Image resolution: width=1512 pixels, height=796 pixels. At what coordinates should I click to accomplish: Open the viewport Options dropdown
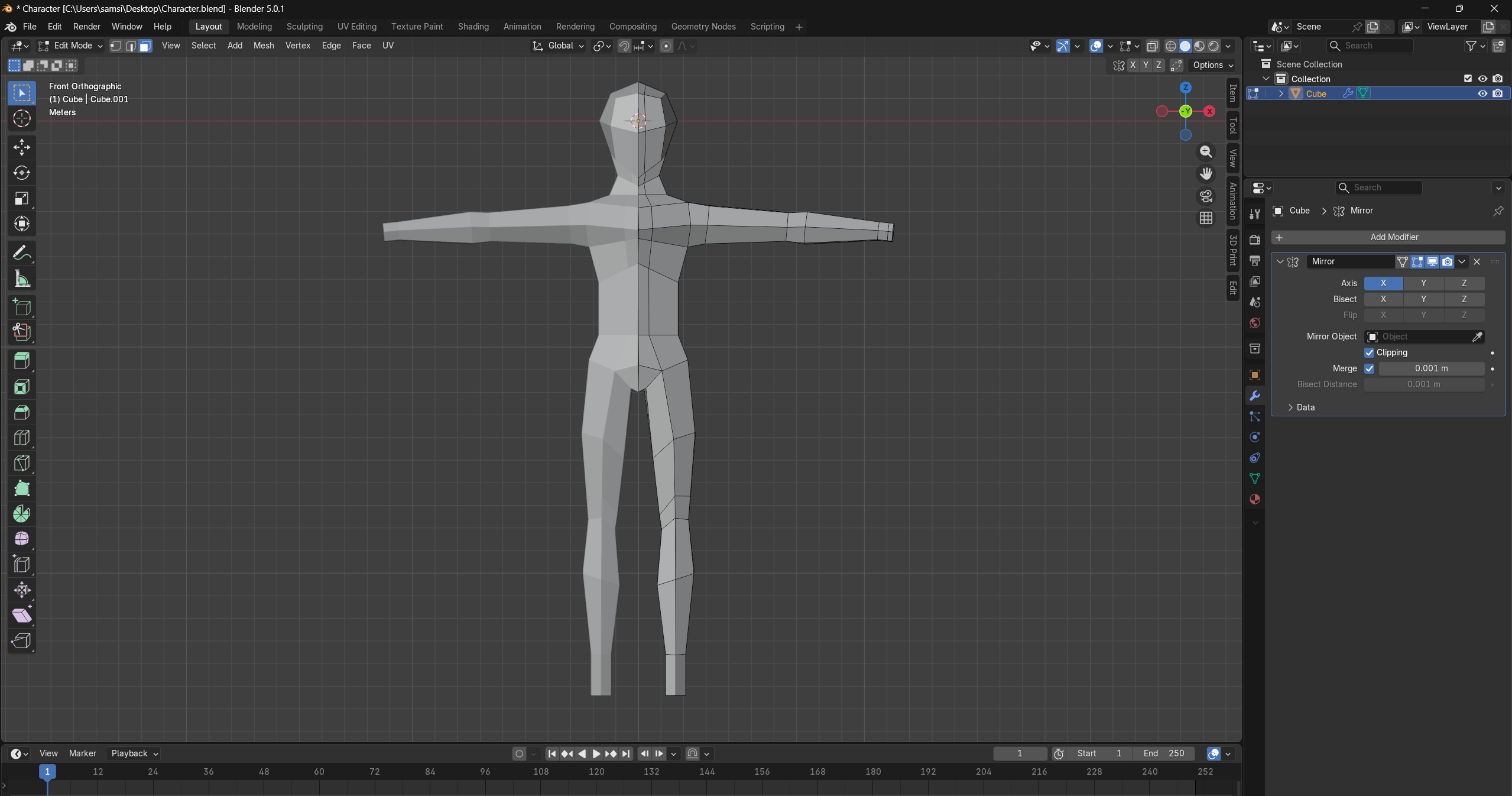coord(1214,65)
